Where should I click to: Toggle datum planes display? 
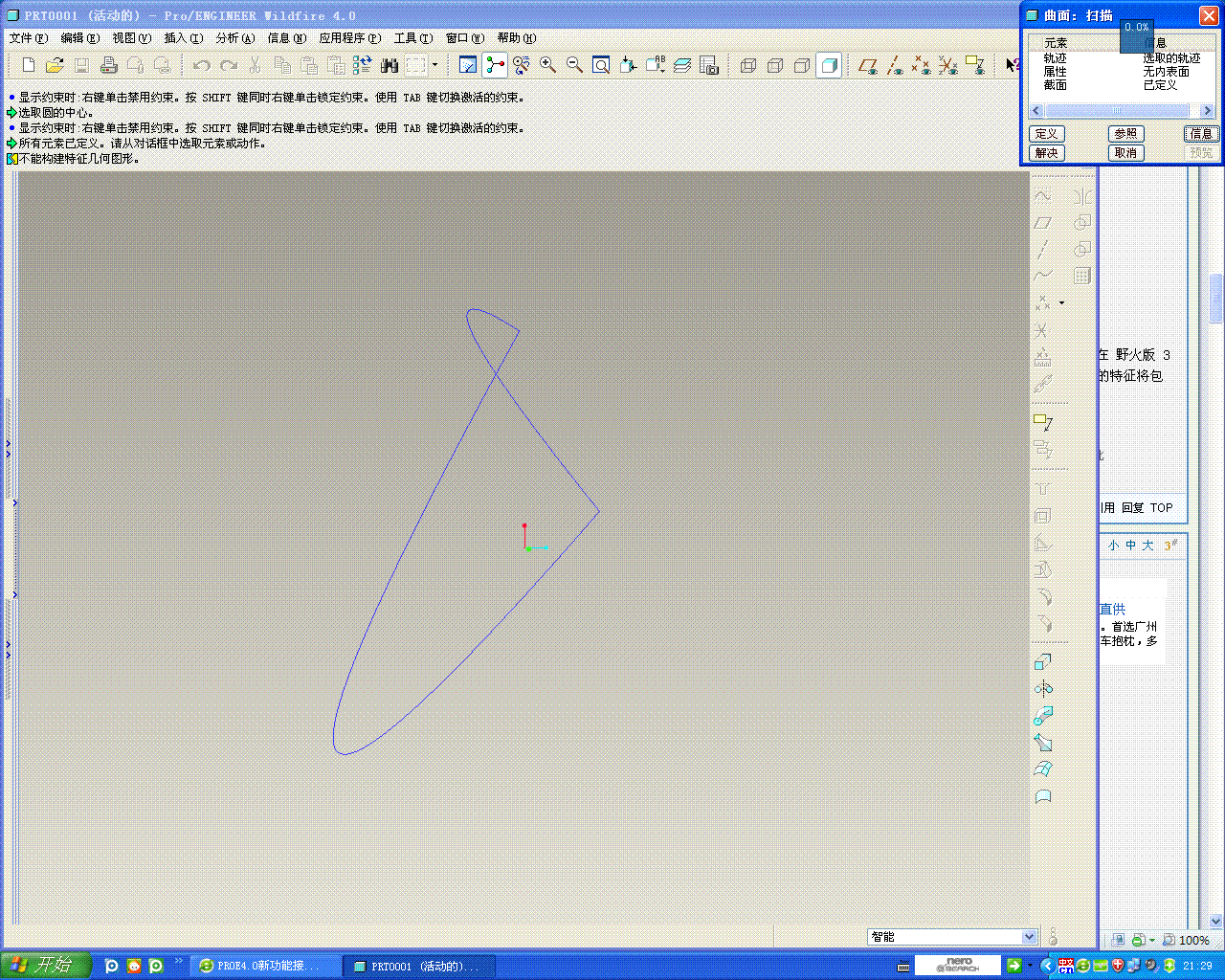coord(868,65)
